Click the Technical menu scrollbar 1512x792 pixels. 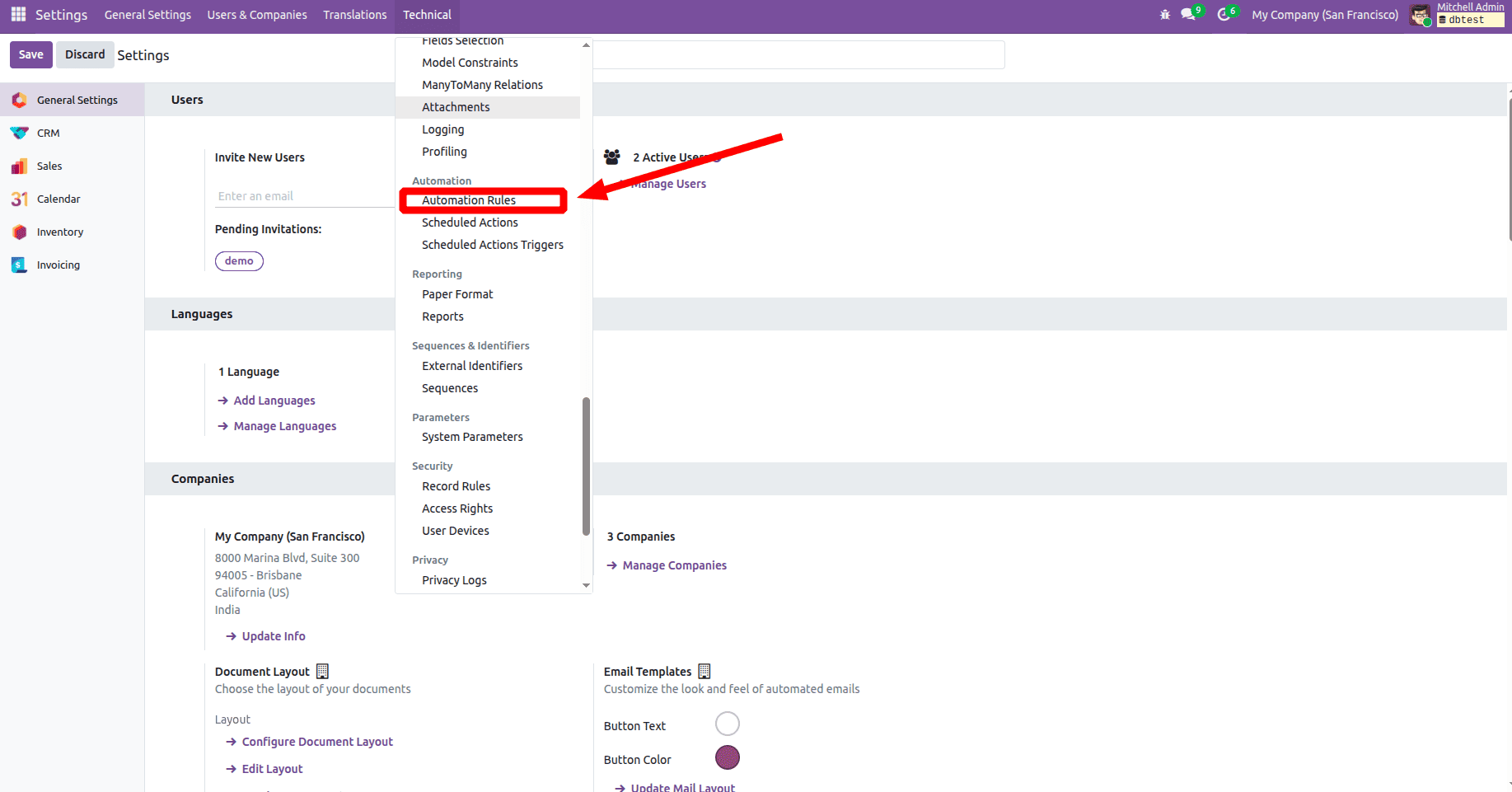click(586, 466)
